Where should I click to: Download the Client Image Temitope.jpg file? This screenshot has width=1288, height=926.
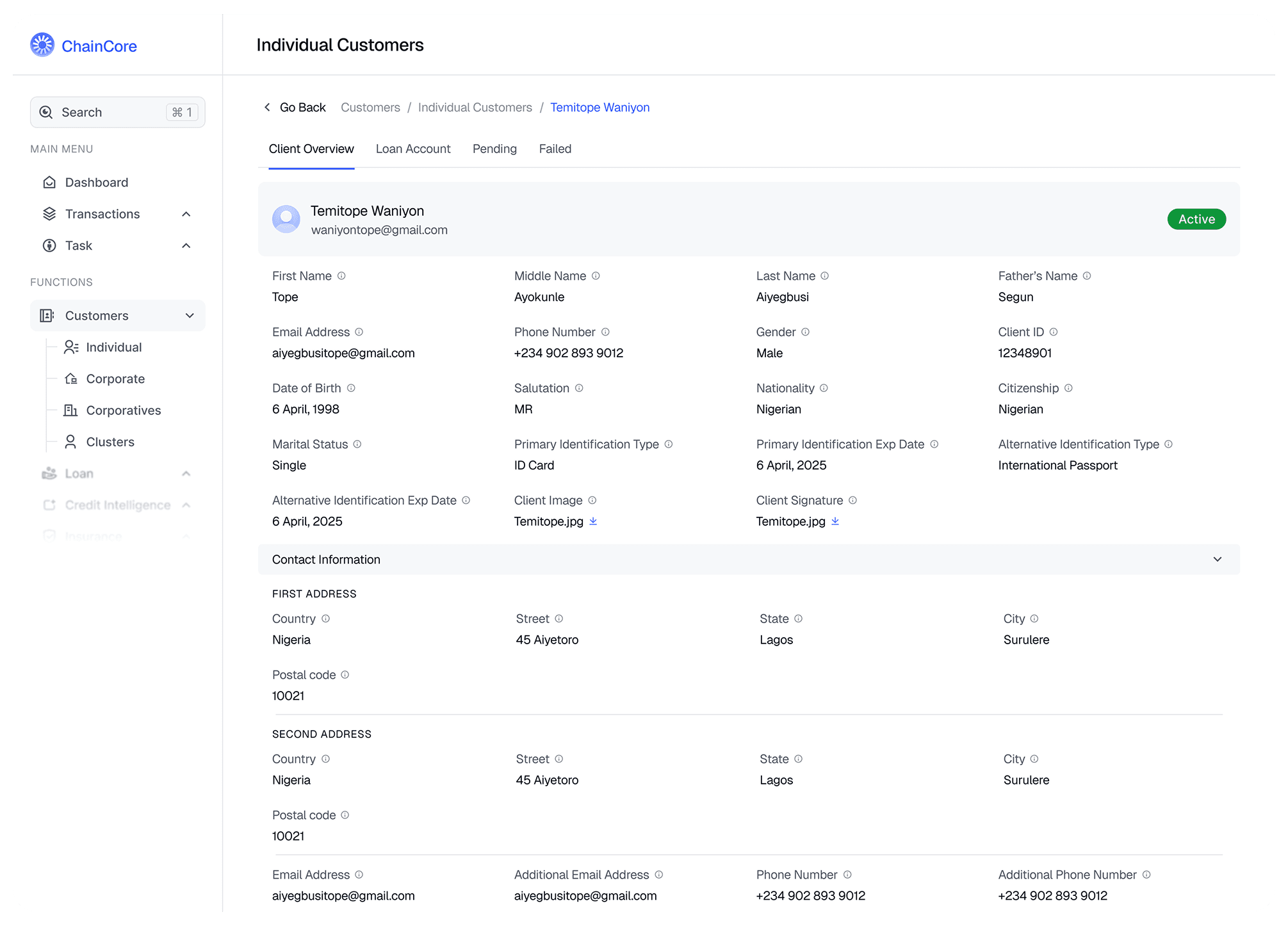pos(593,521)
